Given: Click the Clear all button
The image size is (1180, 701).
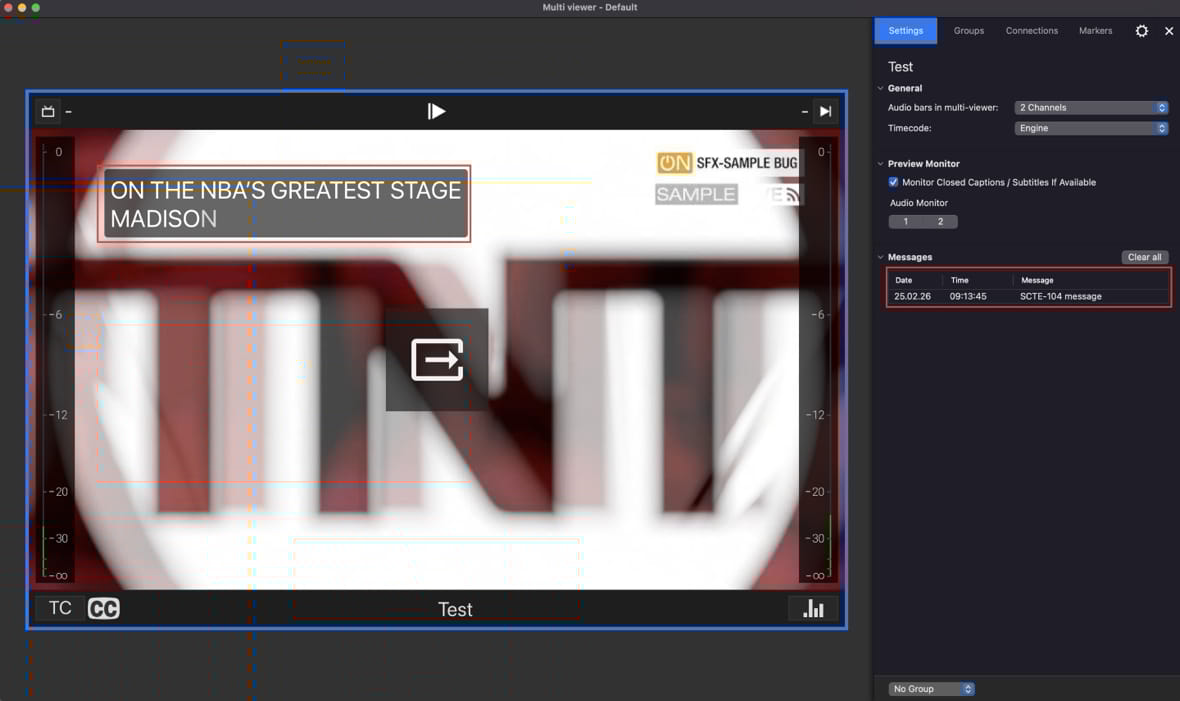Looking at the screenshot, I should 1144,257.
